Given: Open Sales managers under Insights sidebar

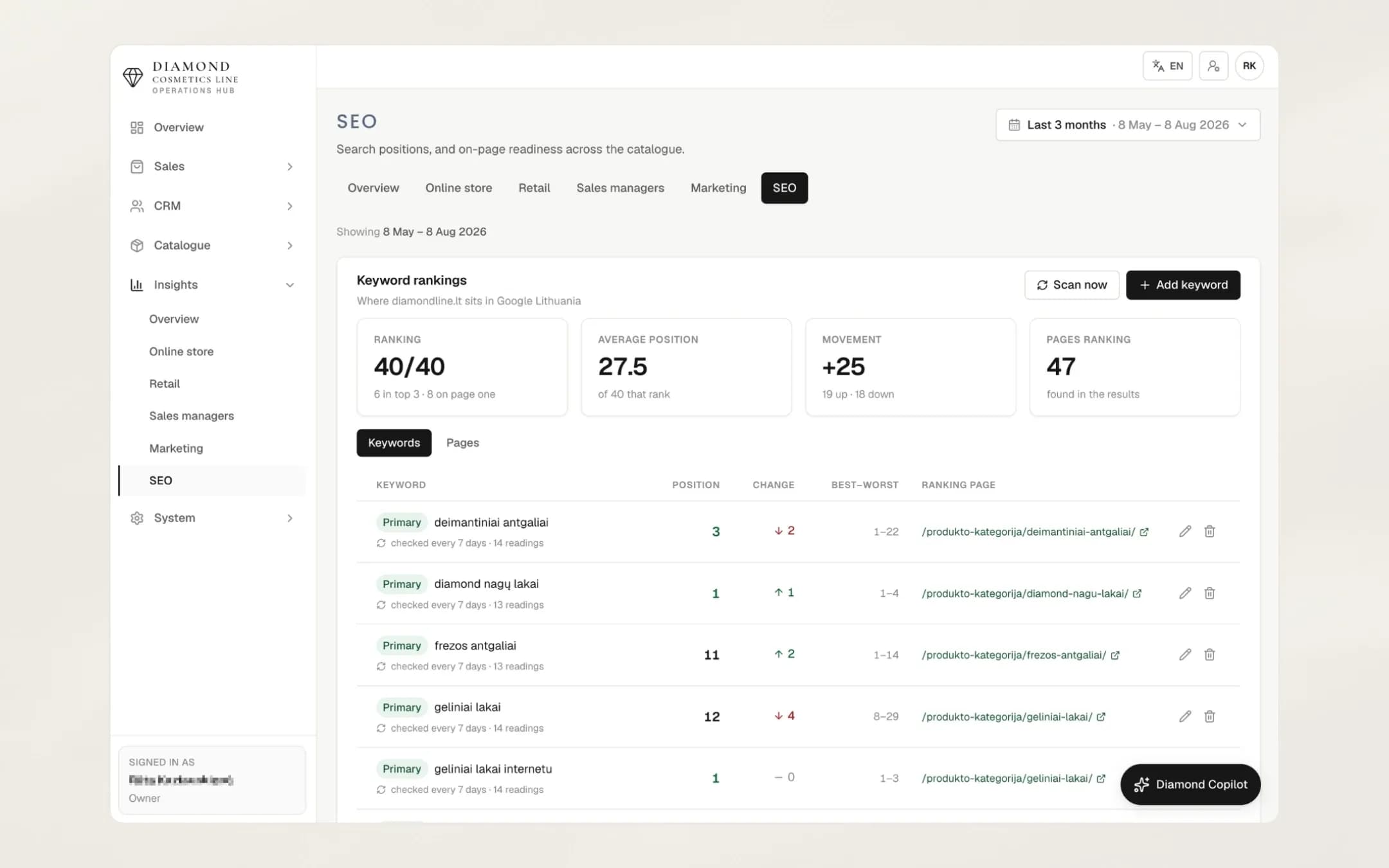Looking at the screenshot, I should 192,416.
